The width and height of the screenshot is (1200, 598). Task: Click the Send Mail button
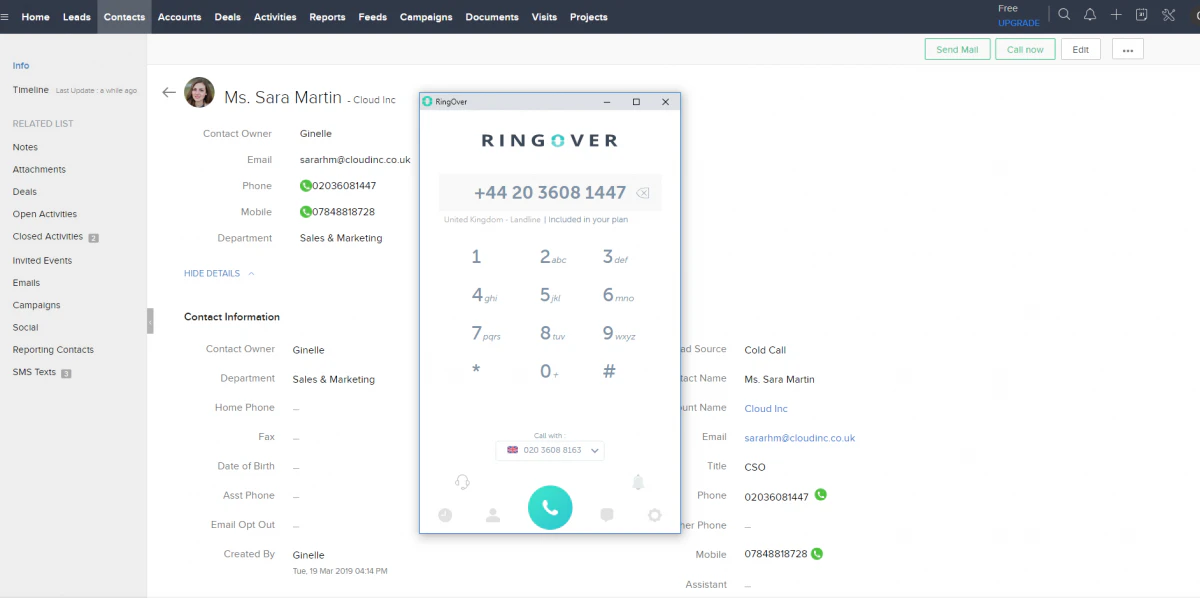pos(957,49)
